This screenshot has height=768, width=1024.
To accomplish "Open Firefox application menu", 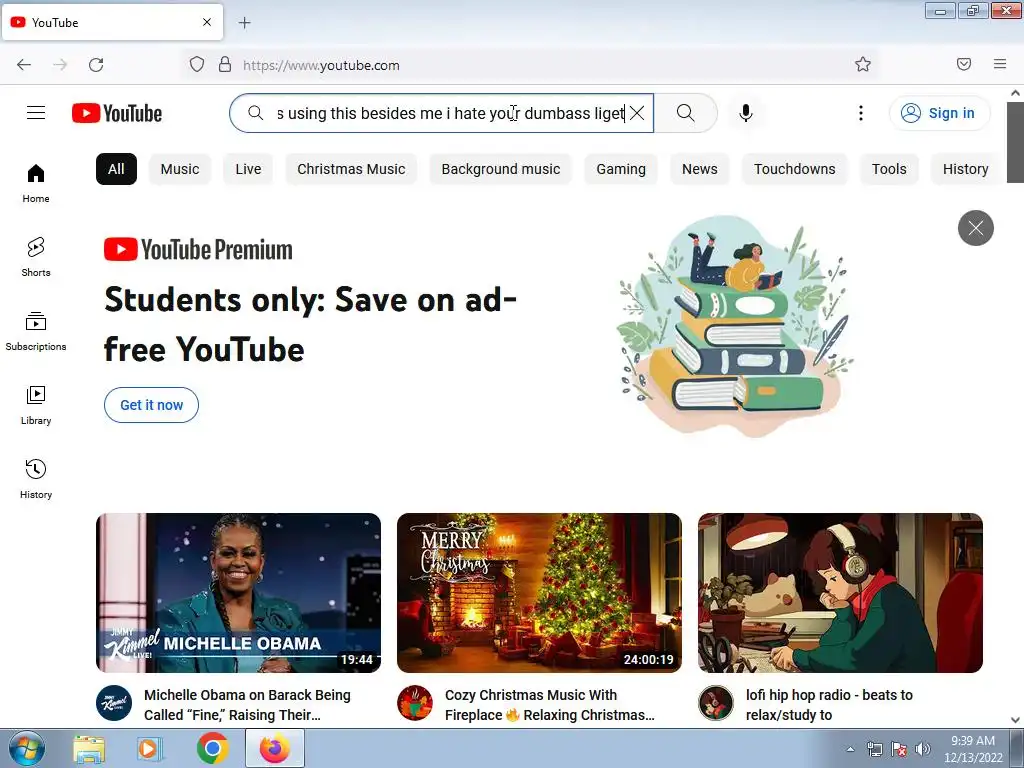I will [x=1000, y=64].
